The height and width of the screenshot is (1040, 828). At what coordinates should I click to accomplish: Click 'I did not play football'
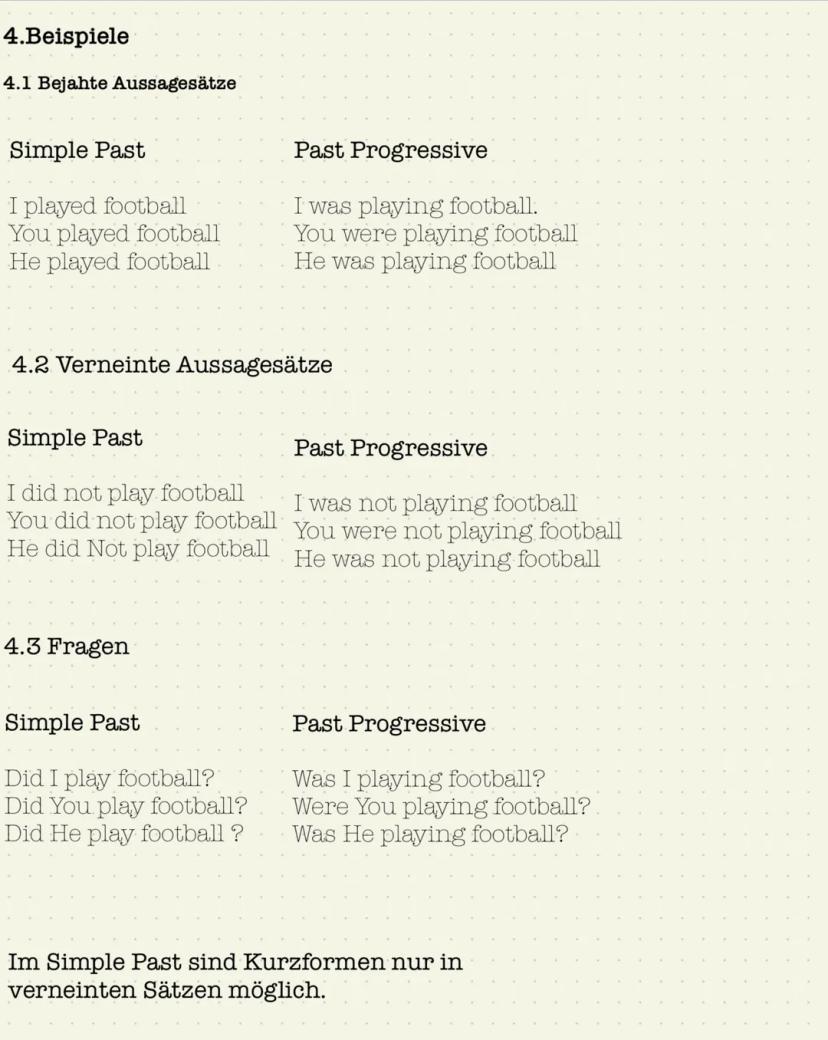click(125, 493)
